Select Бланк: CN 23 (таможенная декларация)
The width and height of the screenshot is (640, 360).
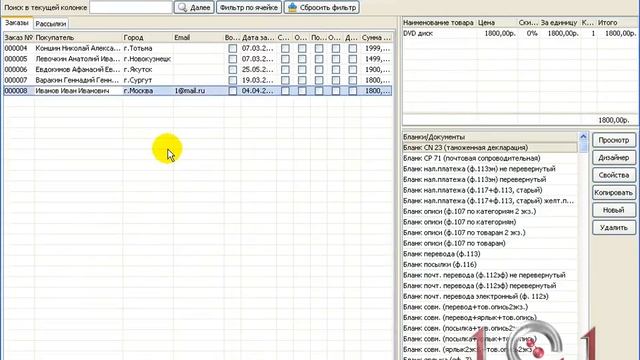490,148
